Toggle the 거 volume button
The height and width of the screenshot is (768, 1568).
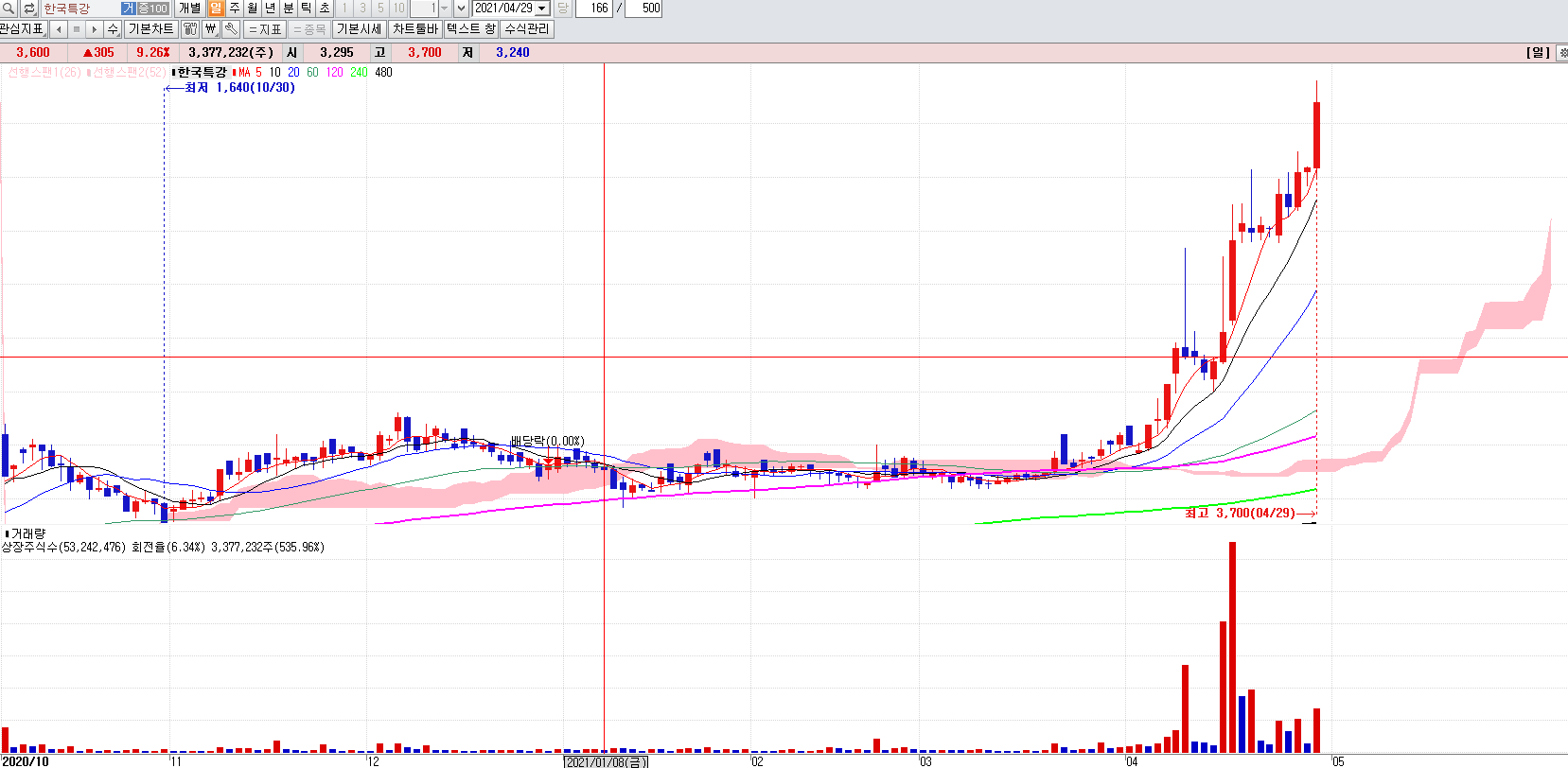pos(129,9)
